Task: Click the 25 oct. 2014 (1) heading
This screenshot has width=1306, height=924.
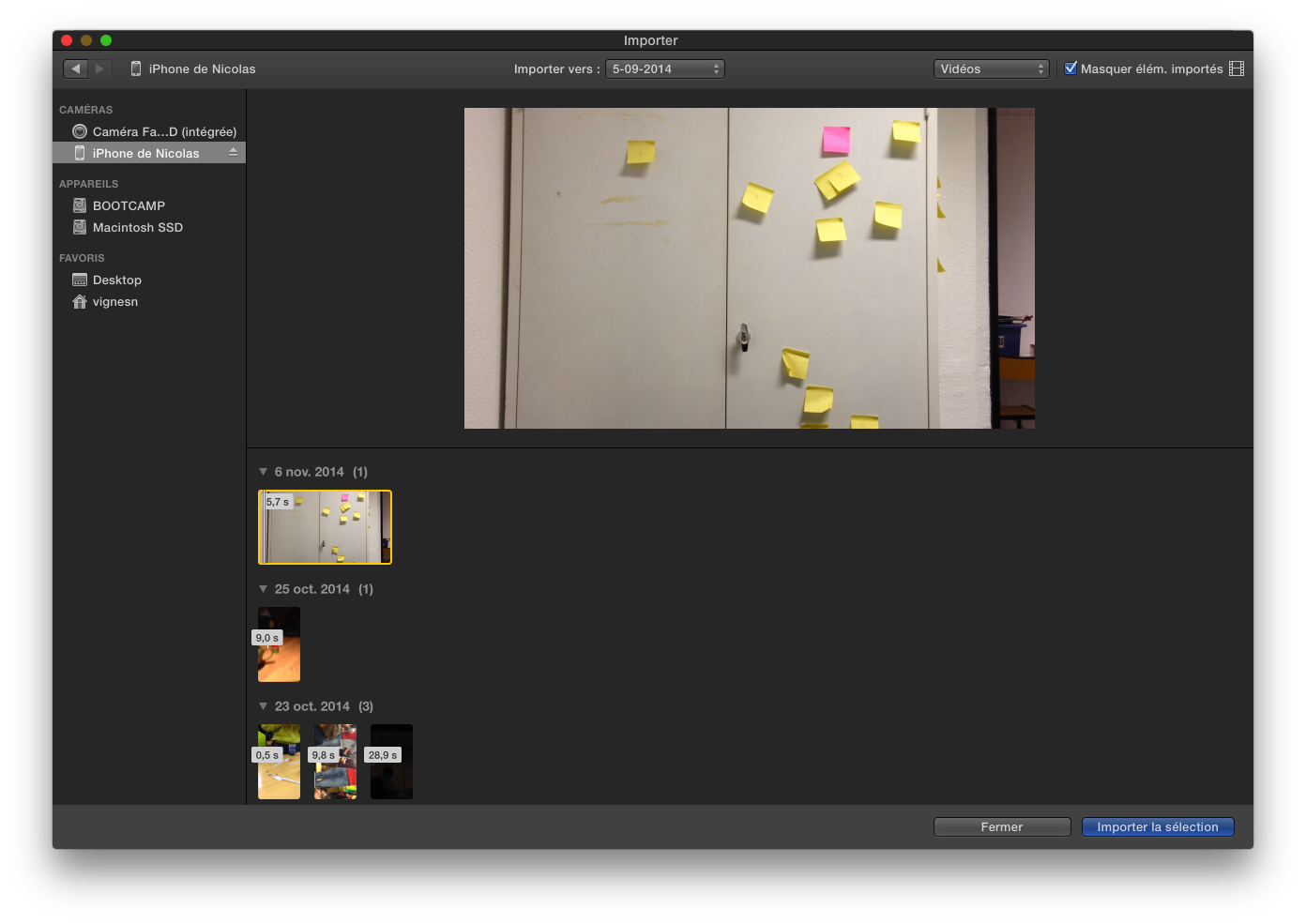Action: point(324,589)
